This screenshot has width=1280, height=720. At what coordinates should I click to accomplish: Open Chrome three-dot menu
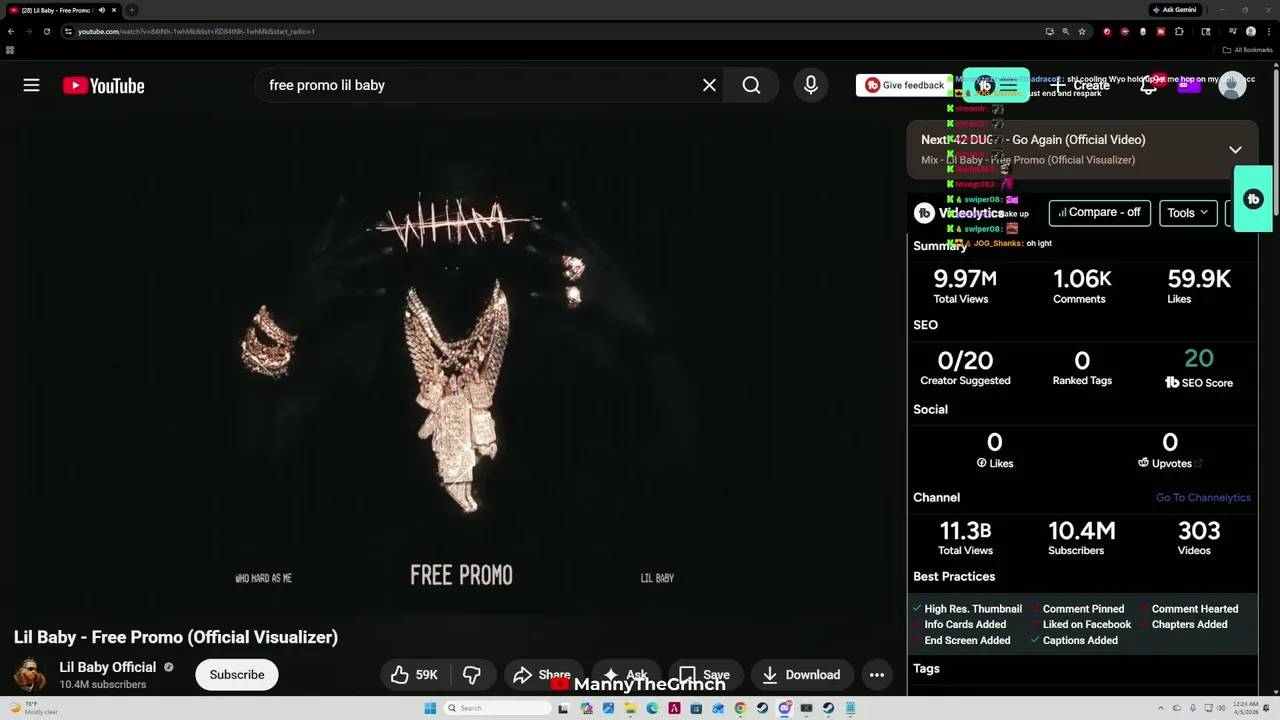pyautogui.click(x=1269, y=31)
